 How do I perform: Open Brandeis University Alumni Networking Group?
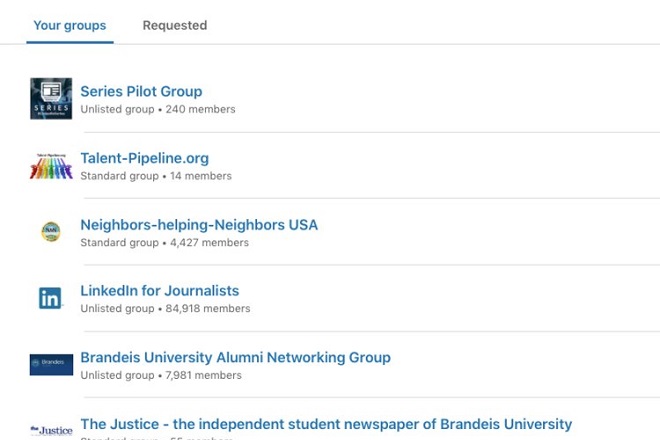click(x=235, y=357)
